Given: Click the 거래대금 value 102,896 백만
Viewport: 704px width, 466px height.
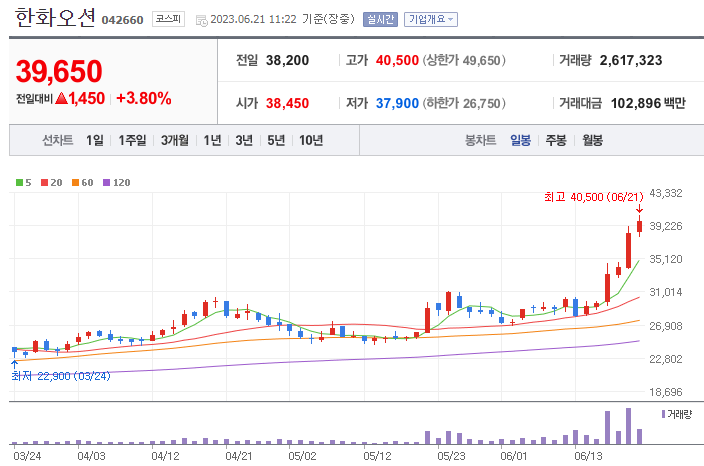Looking at the screenshot, I should coord(648,103).
